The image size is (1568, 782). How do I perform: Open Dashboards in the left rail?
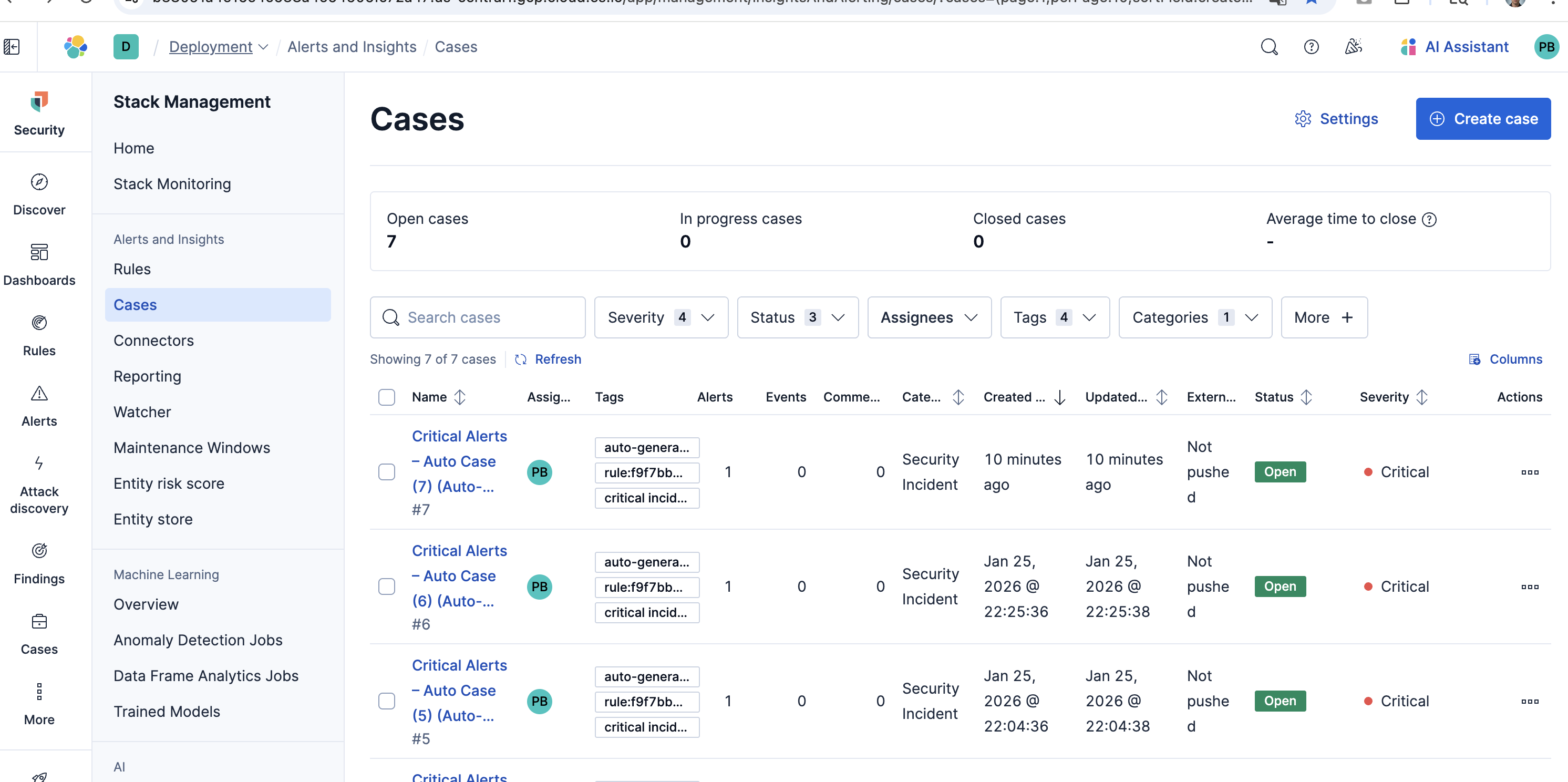(x=39, y=264)
